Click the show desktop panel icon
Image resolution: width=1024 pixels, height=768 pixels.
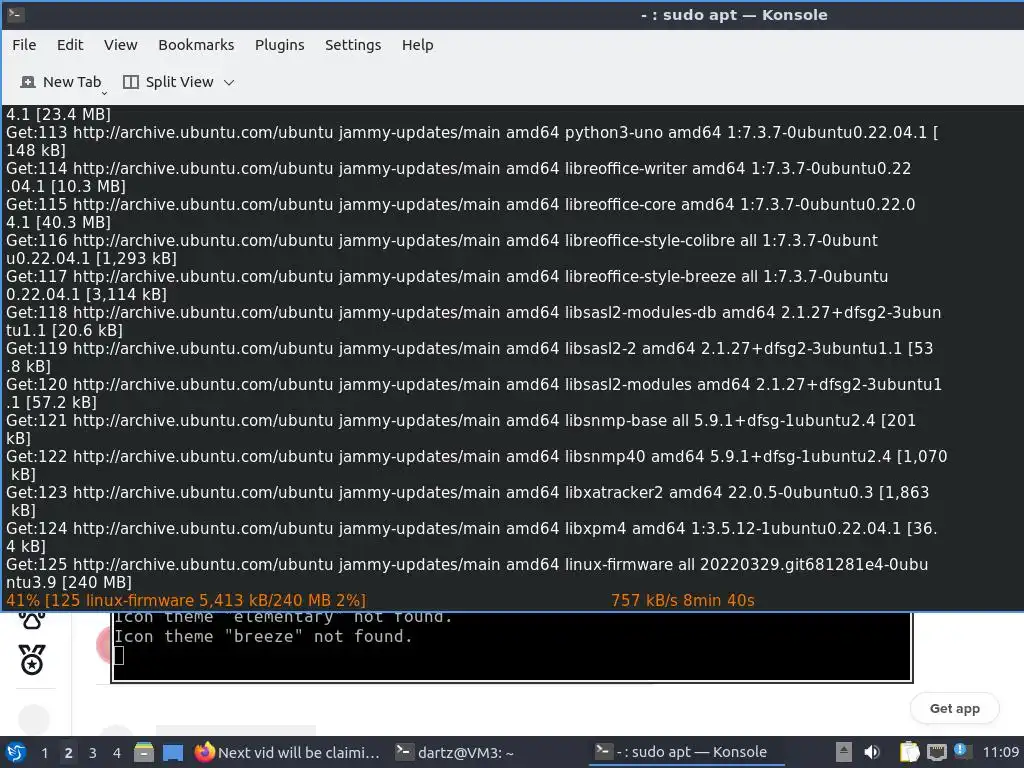point(173,752)
